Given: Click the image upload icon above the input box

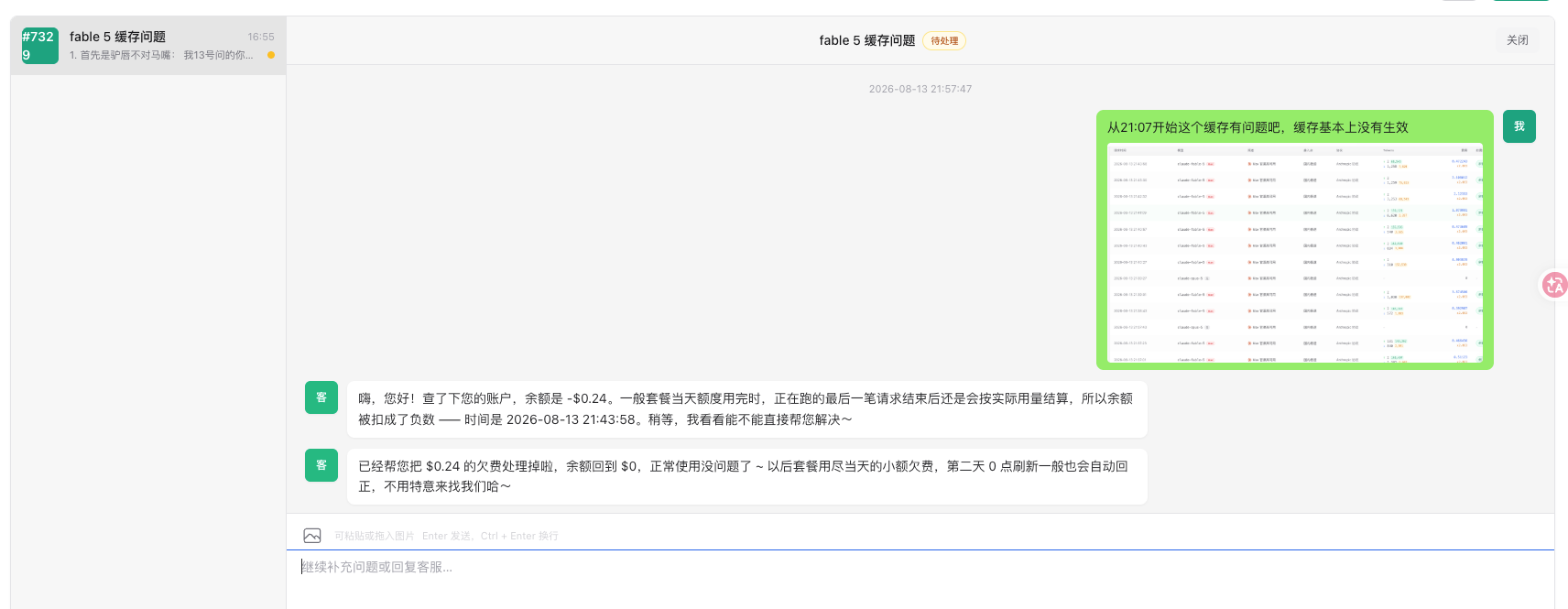Looking at the screenshot, I should (312, 536).
